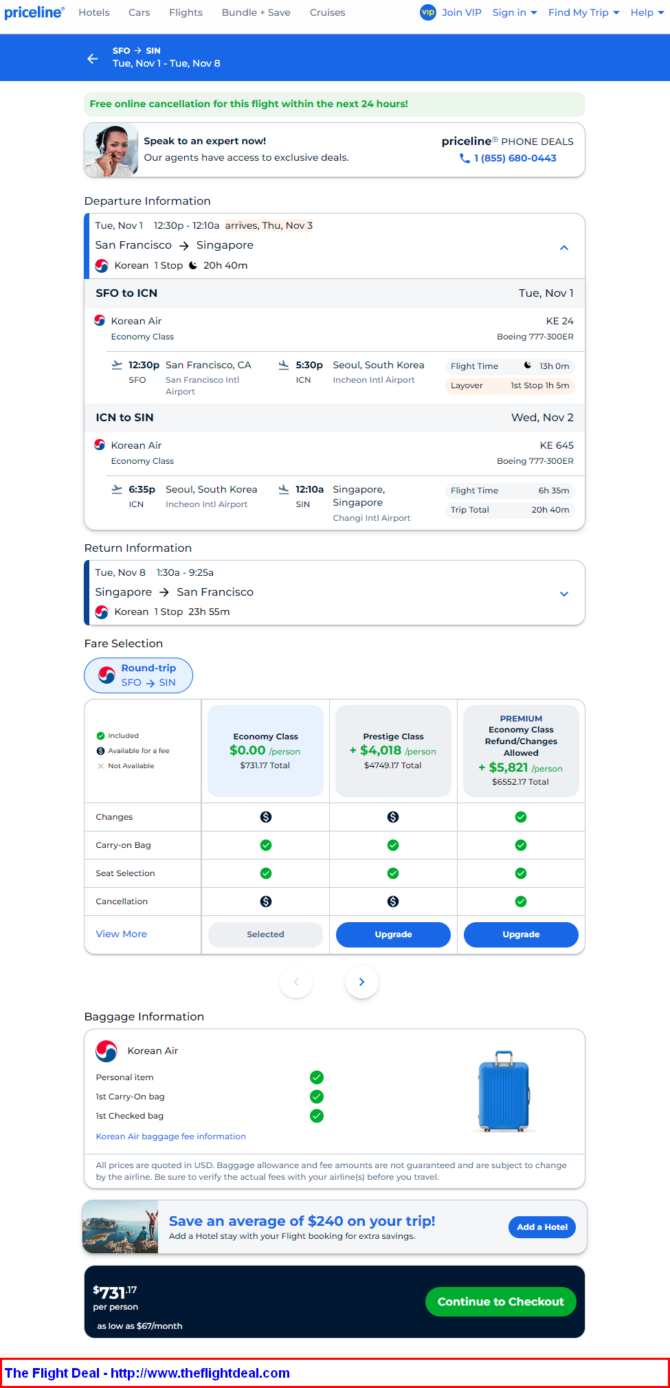670x1388 pixels.
Task: Click the 1st Carry-On bag checkmark
Action: [317, 1096]
